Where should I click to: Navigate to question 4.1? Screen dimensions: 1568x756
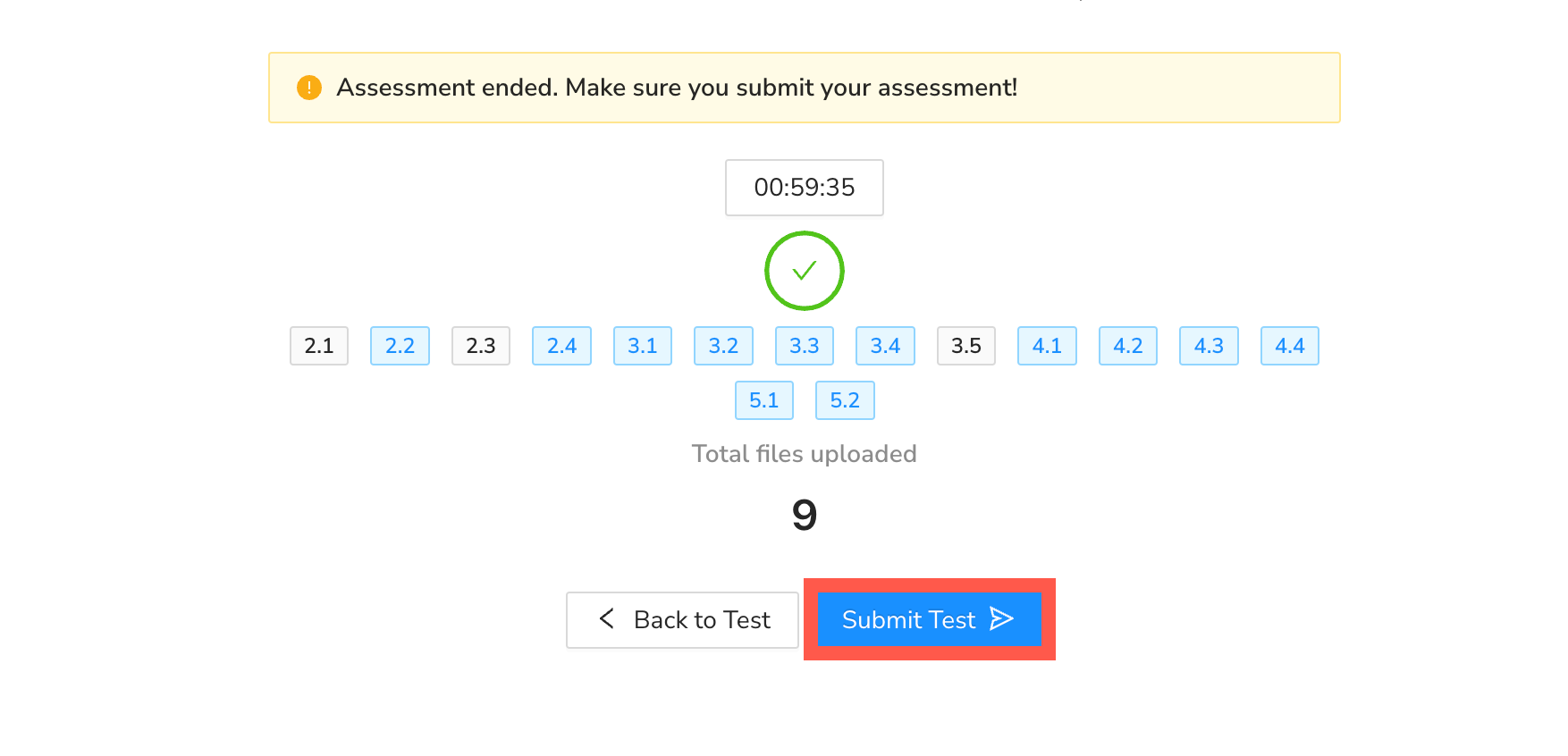coord(1047,346)
